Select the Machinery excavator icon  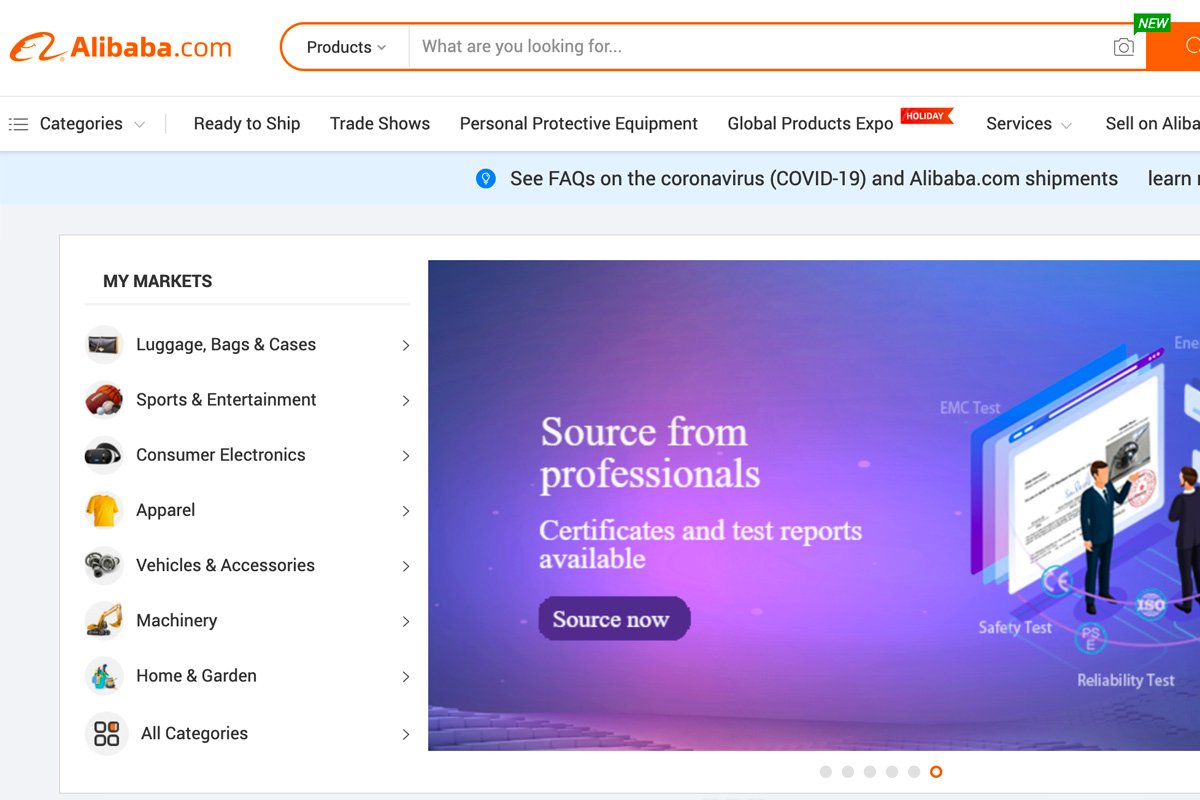104,620
